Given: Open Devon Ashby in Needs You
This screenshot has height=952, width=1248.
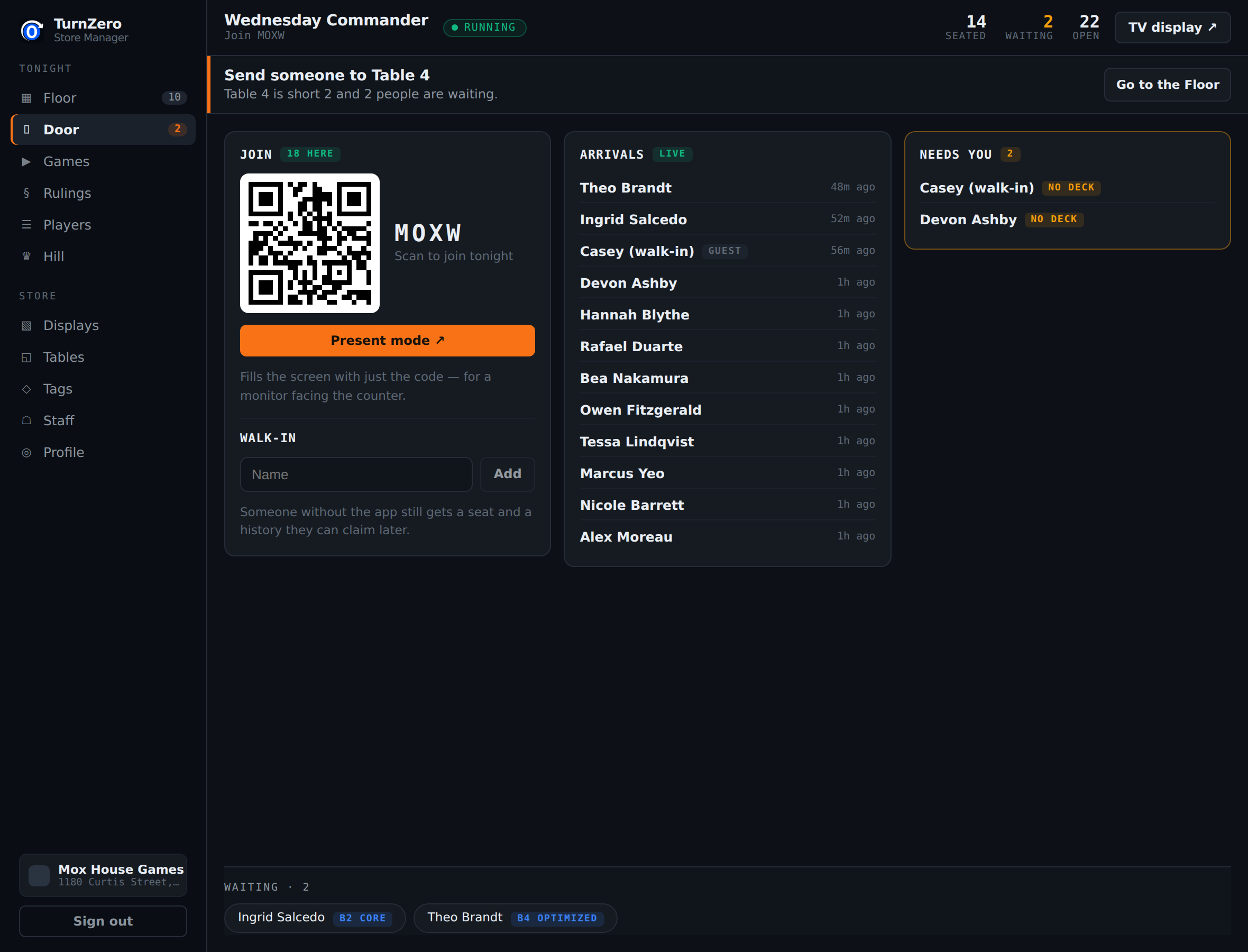Looking at the screenshot, I should tap(1067, 219).
